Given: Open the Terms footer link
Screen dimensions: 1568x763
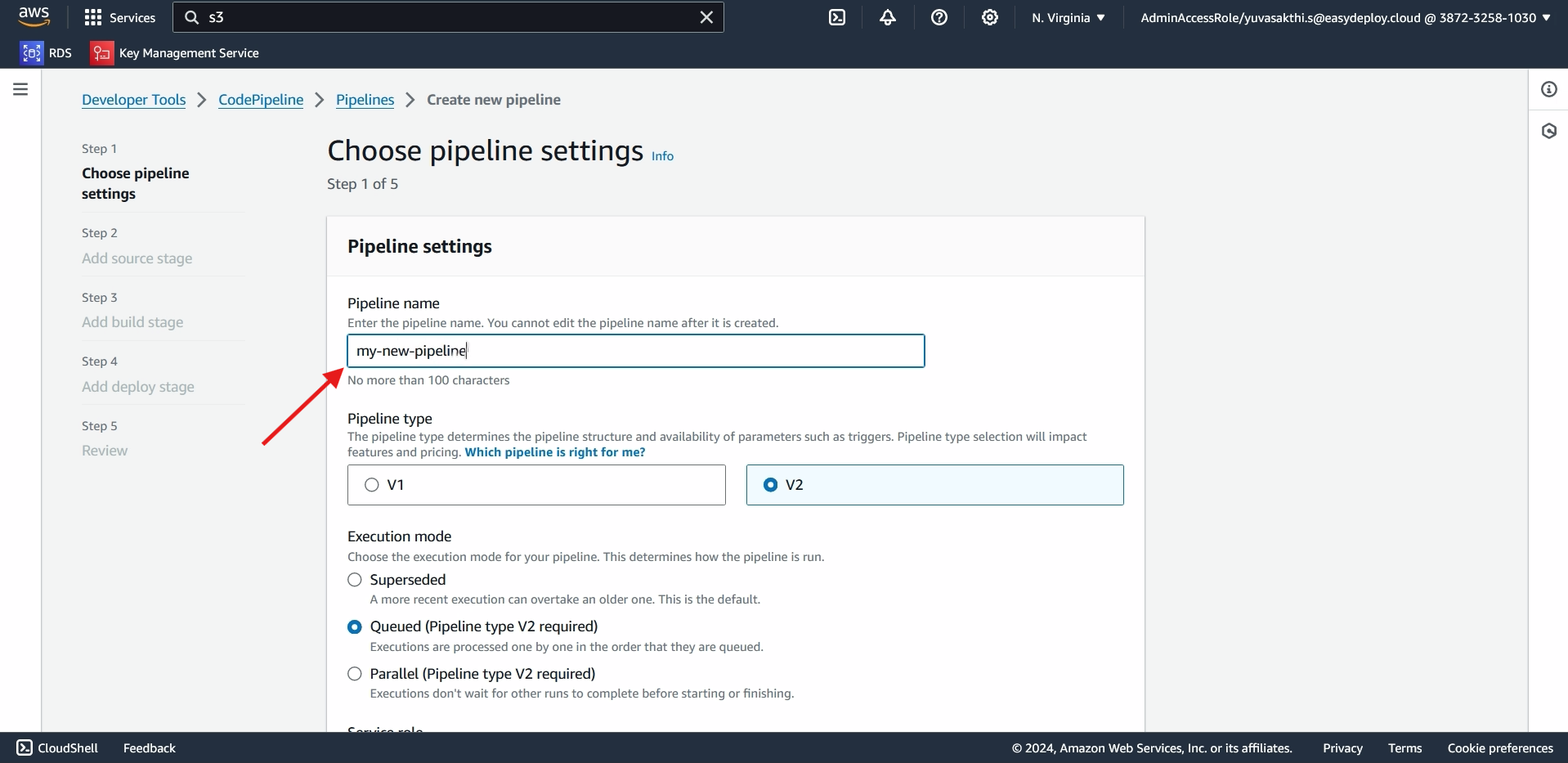Looking at the screenshot, I should [1404, 748].
